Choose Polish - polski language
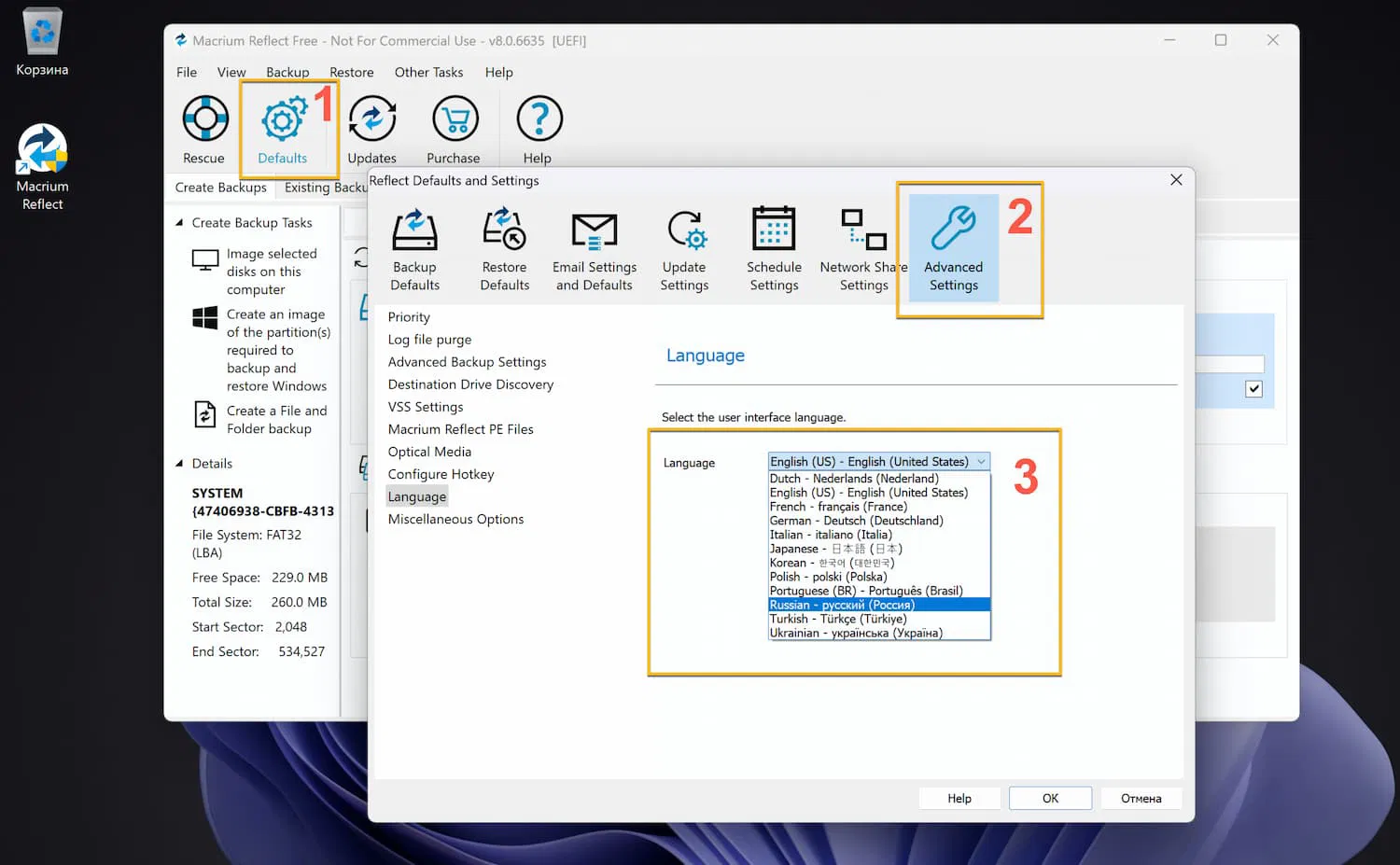1400x865 pixels. pos(878,577)
